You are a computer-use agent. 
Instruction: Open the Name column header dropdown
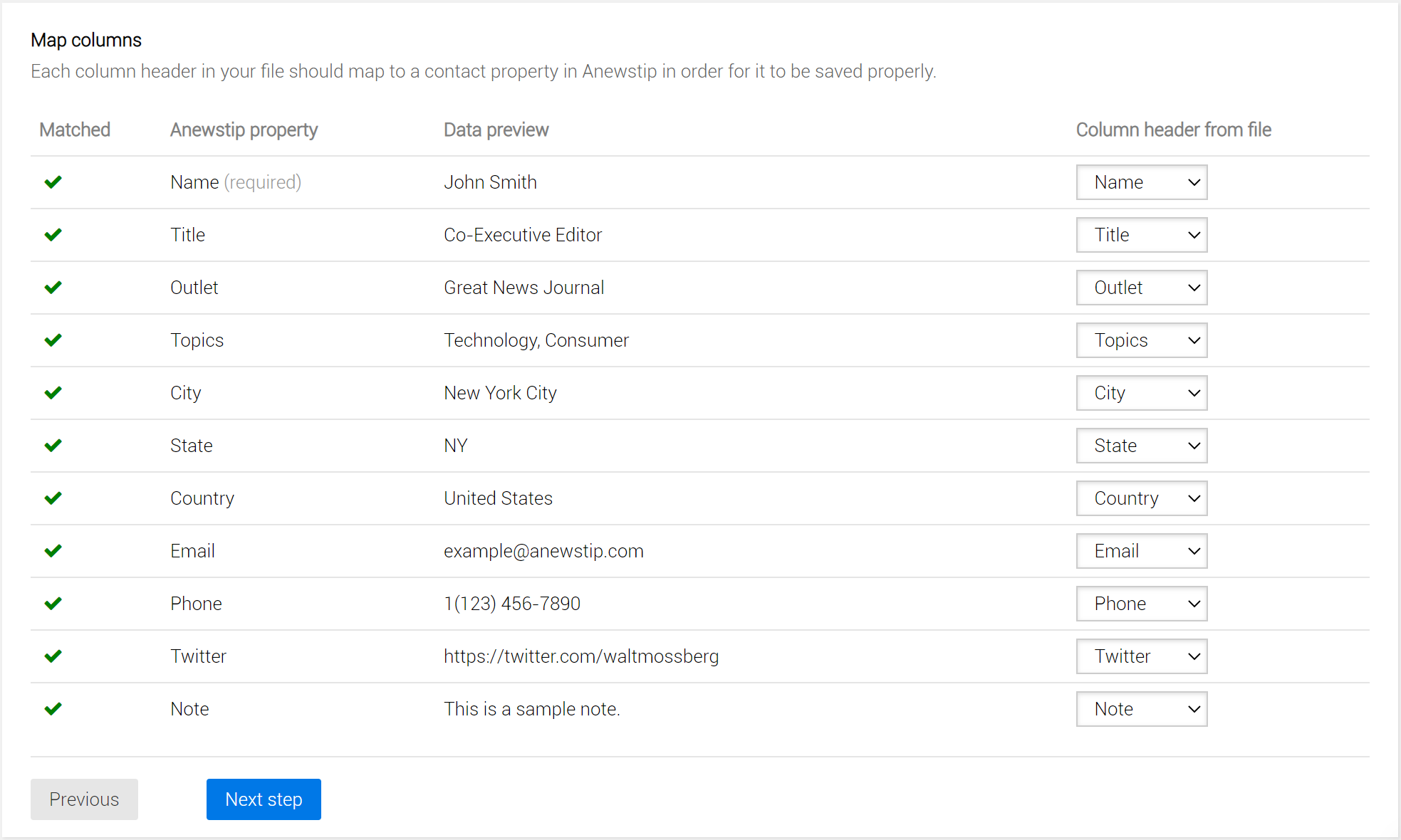tap(1141, 182)
